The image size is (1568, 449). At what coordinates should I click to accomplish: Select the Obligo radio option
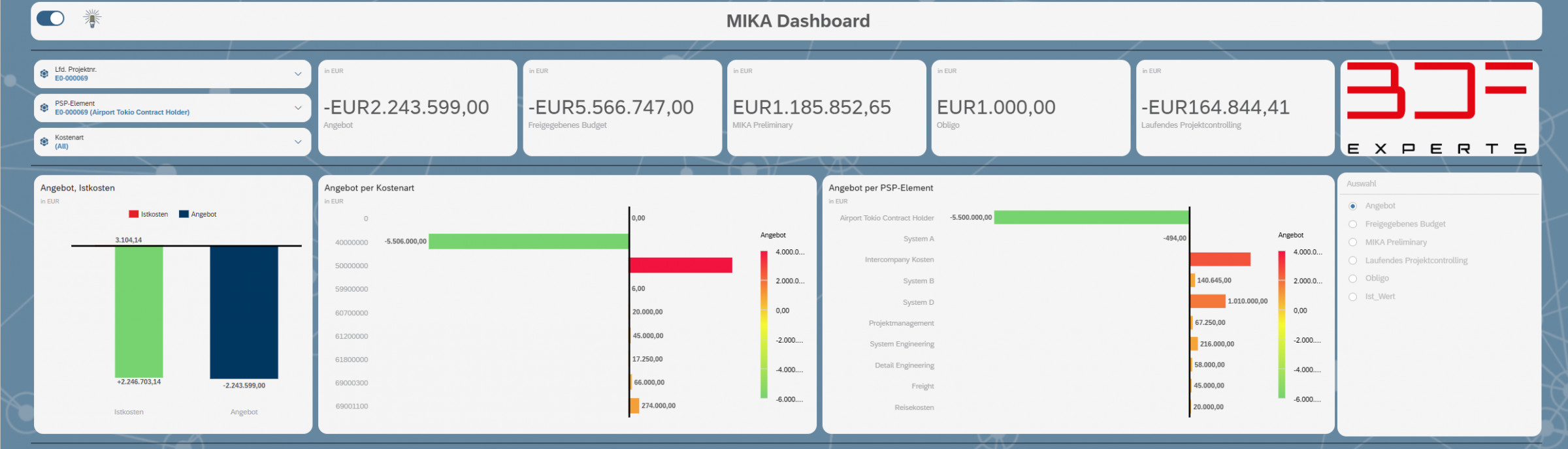click(1352, 279)
